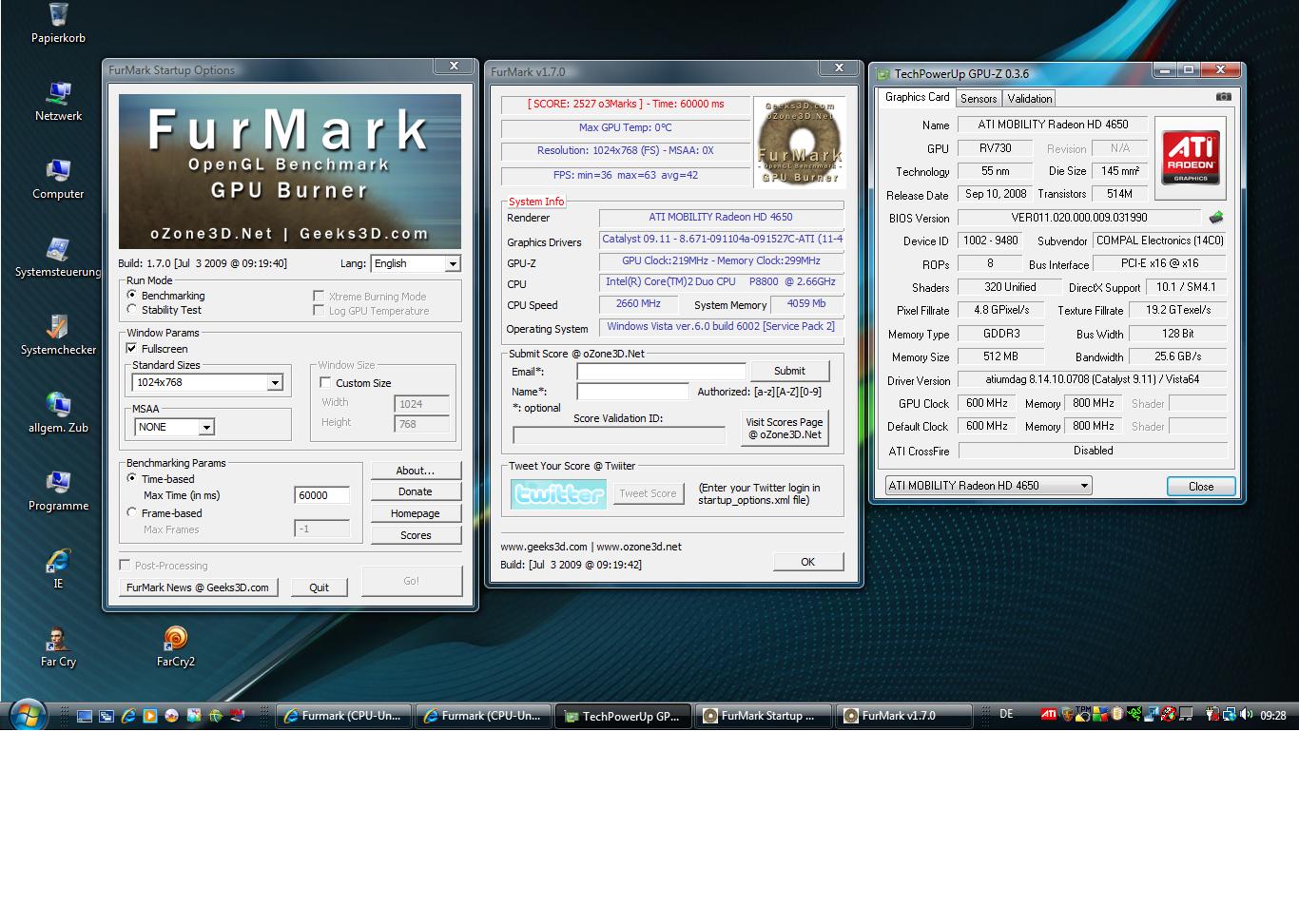The height and width of the screenshot is (924, 1299).
Task: Click the BIOS save chip icon in GPU-Z
Action: coord(1215,218)
